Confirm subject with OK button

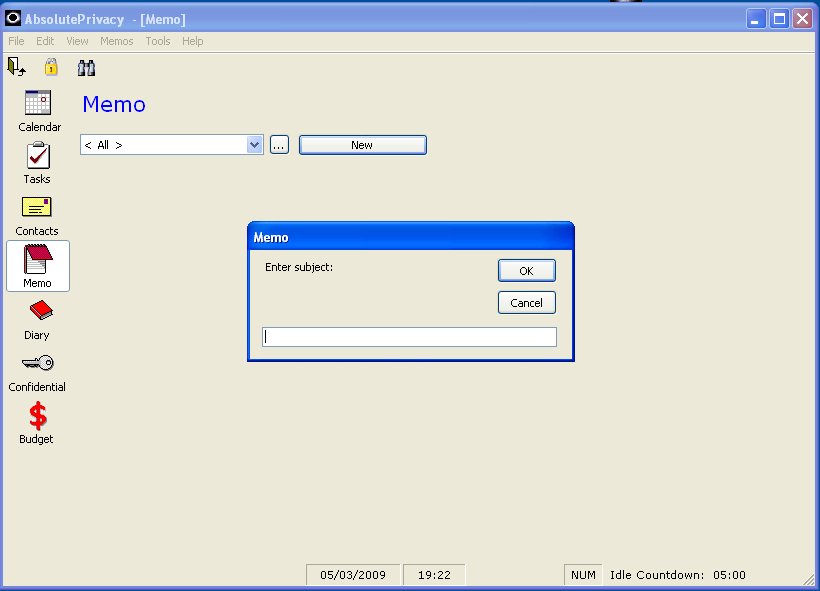tap(527, 270)
